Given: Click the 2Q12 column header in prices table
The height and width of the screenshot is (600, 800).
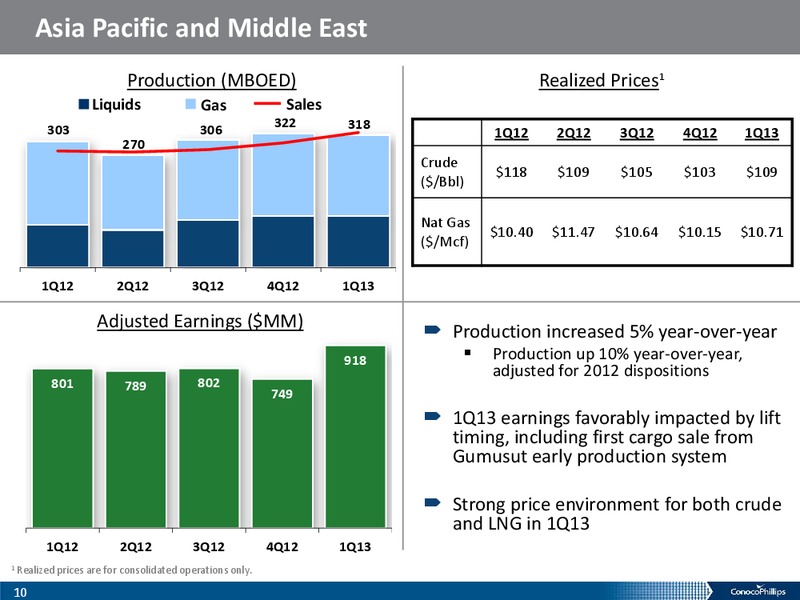Looking at the screenshot, I should (573, 133).
